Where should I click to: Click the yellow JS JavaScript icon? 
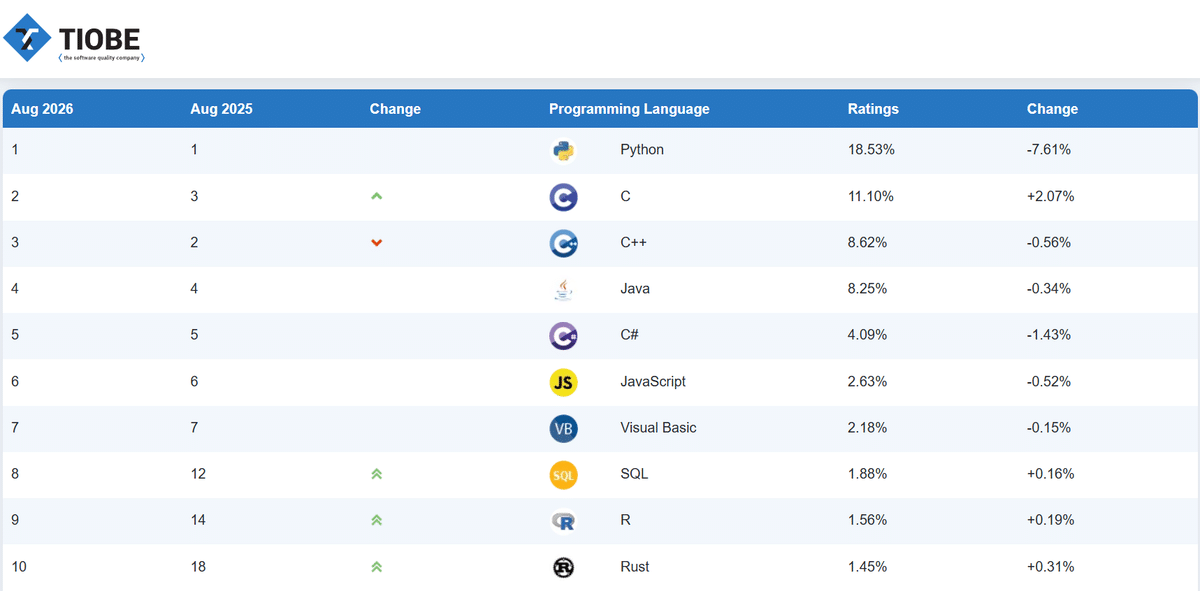coord(564,382)
